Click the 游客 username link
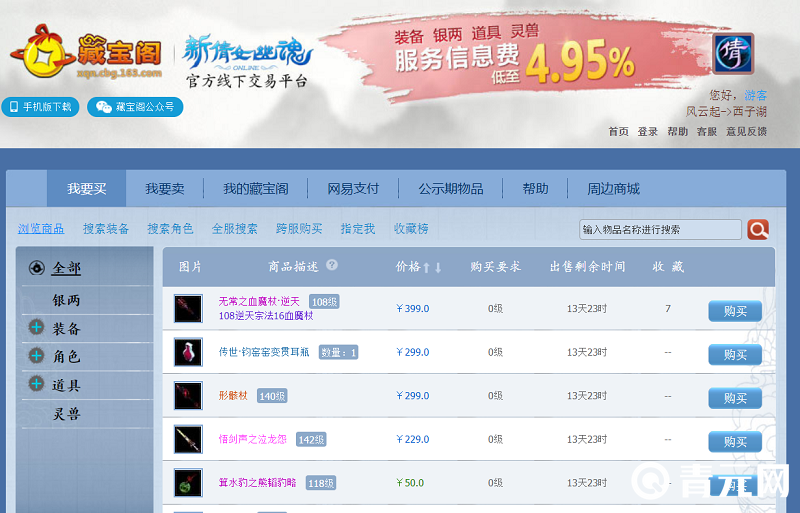 pos(755,95)
